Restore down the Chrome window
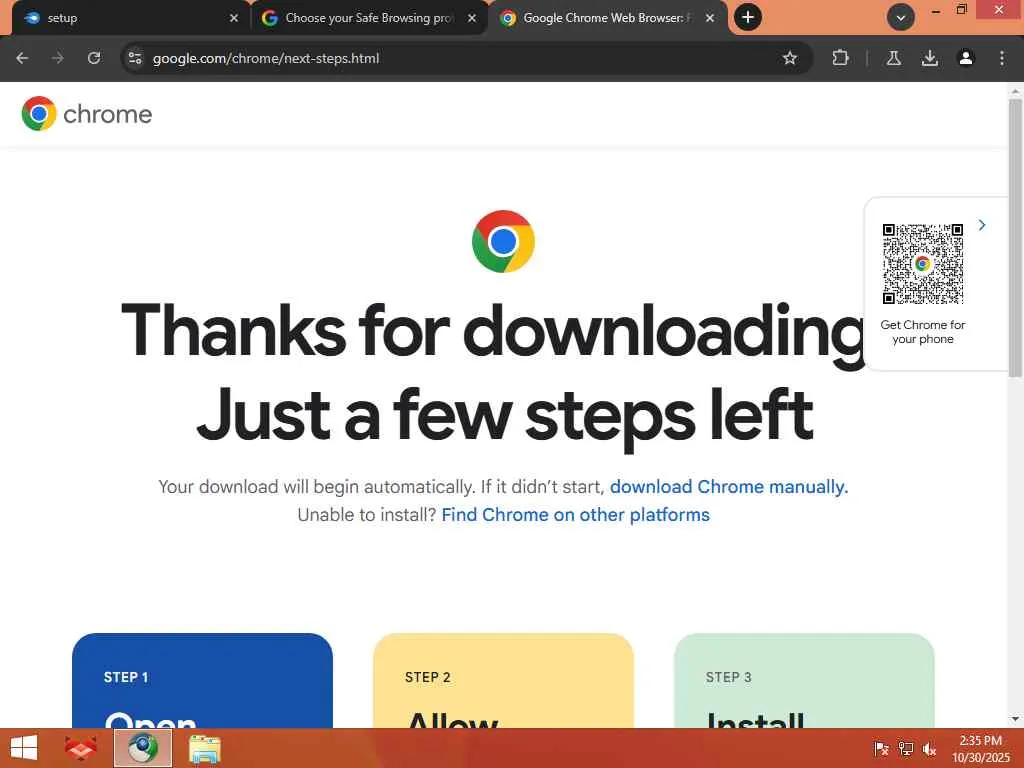 pyautogui.click(x=961, y=10)
